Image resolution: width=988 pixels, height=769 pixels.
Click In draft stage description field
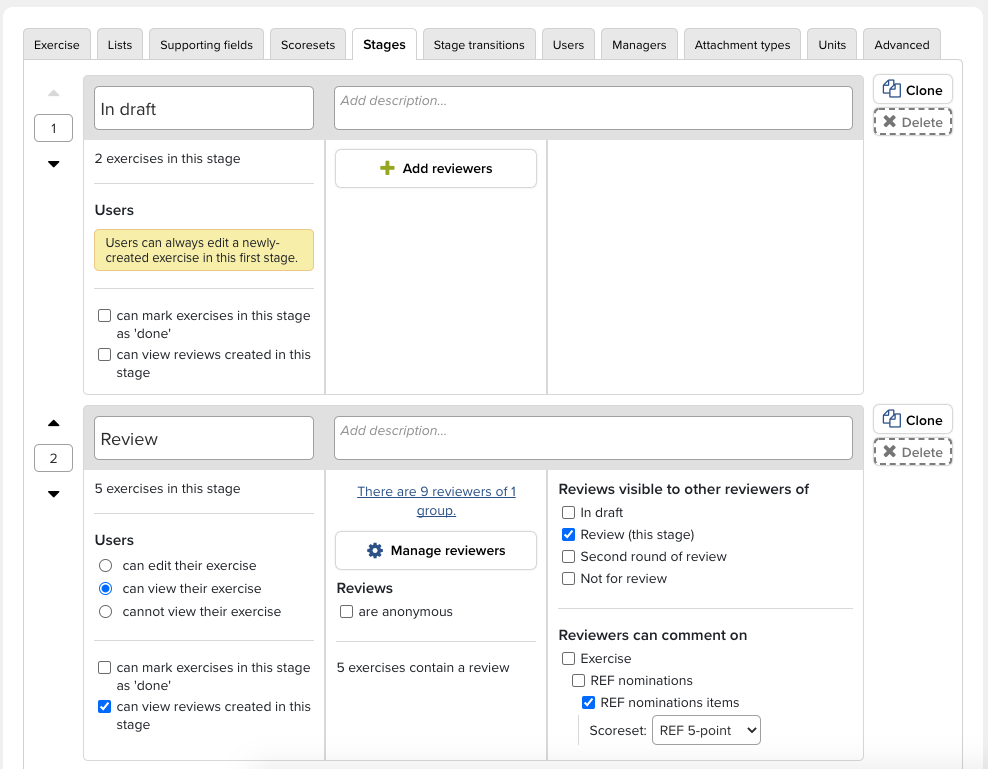pyautogui.click(x=593, y=108)
